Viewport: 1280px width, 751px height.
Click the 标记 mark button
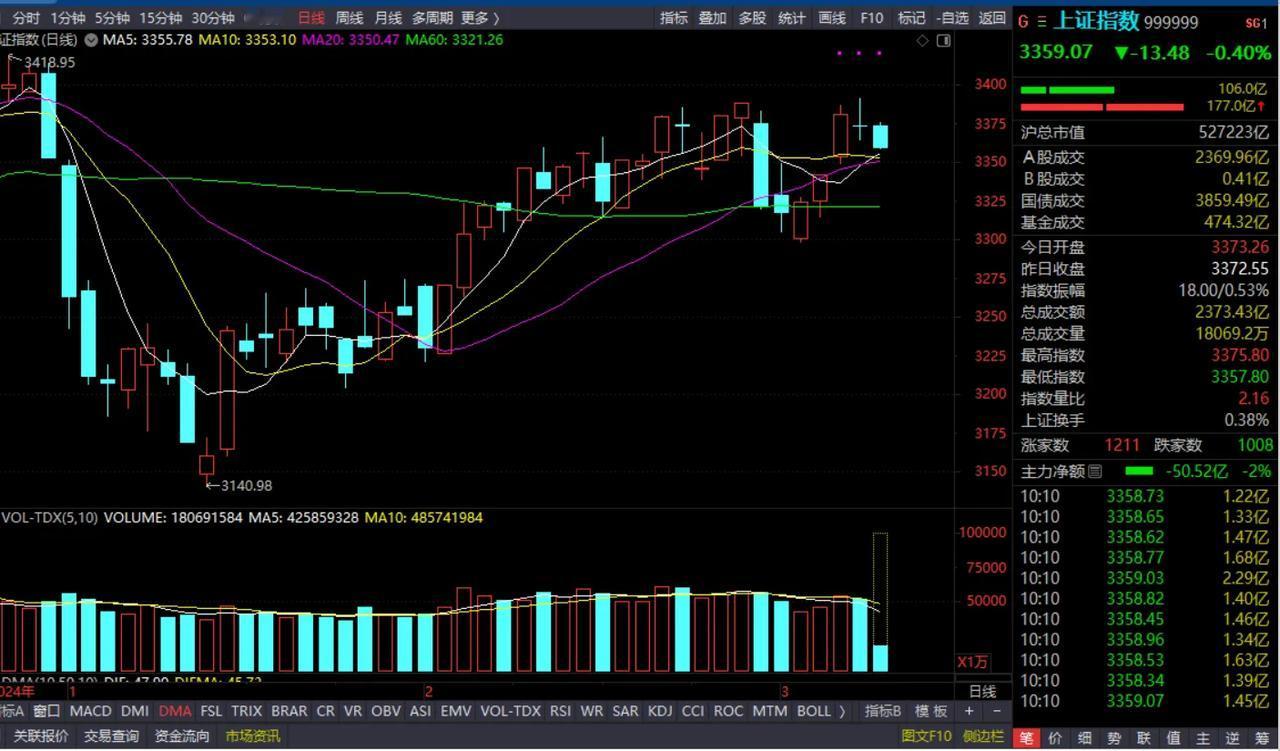point(912,18)
